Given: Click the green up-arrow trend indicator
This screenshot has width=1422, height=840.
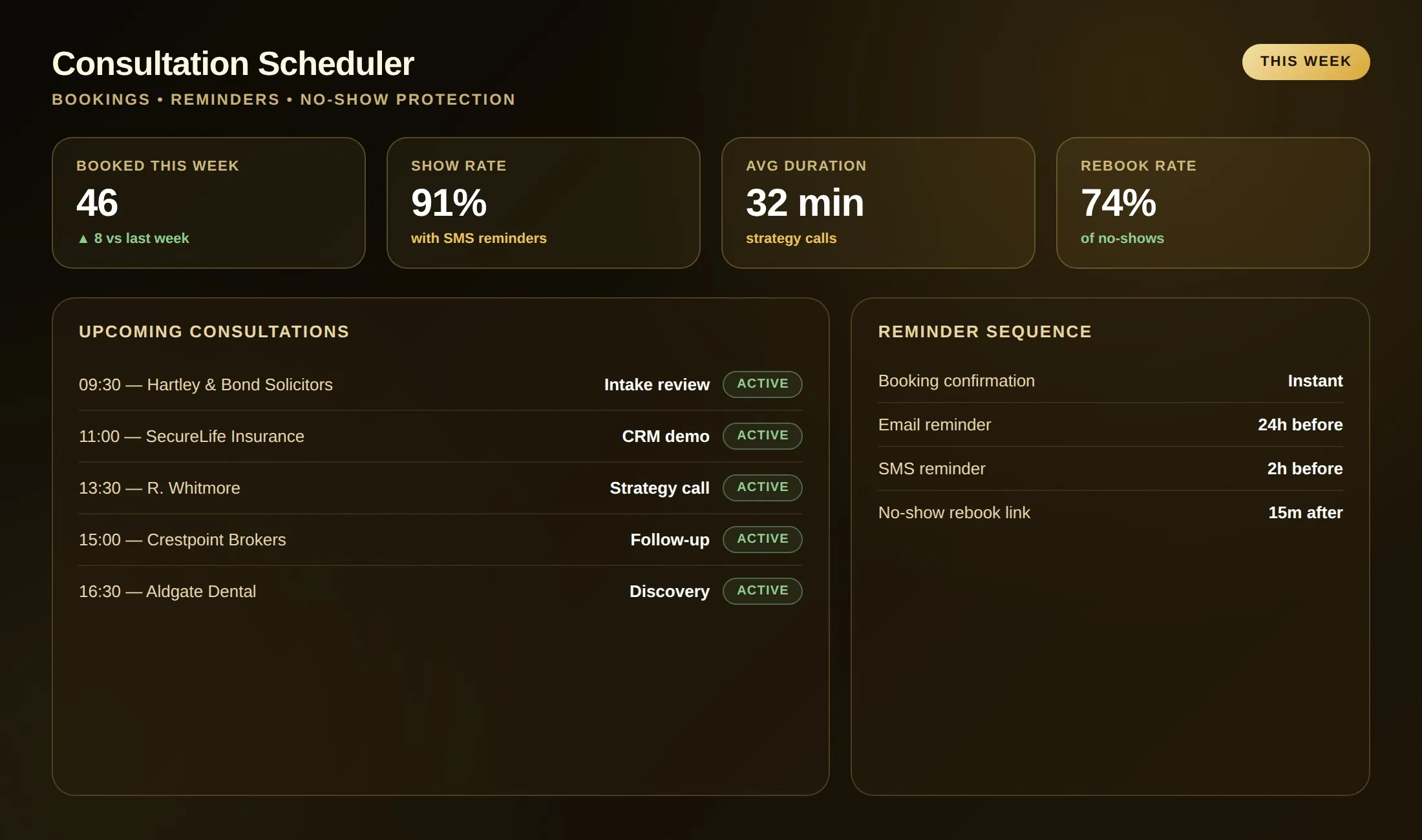Looking at the screenshot, I should click(83, 239).
